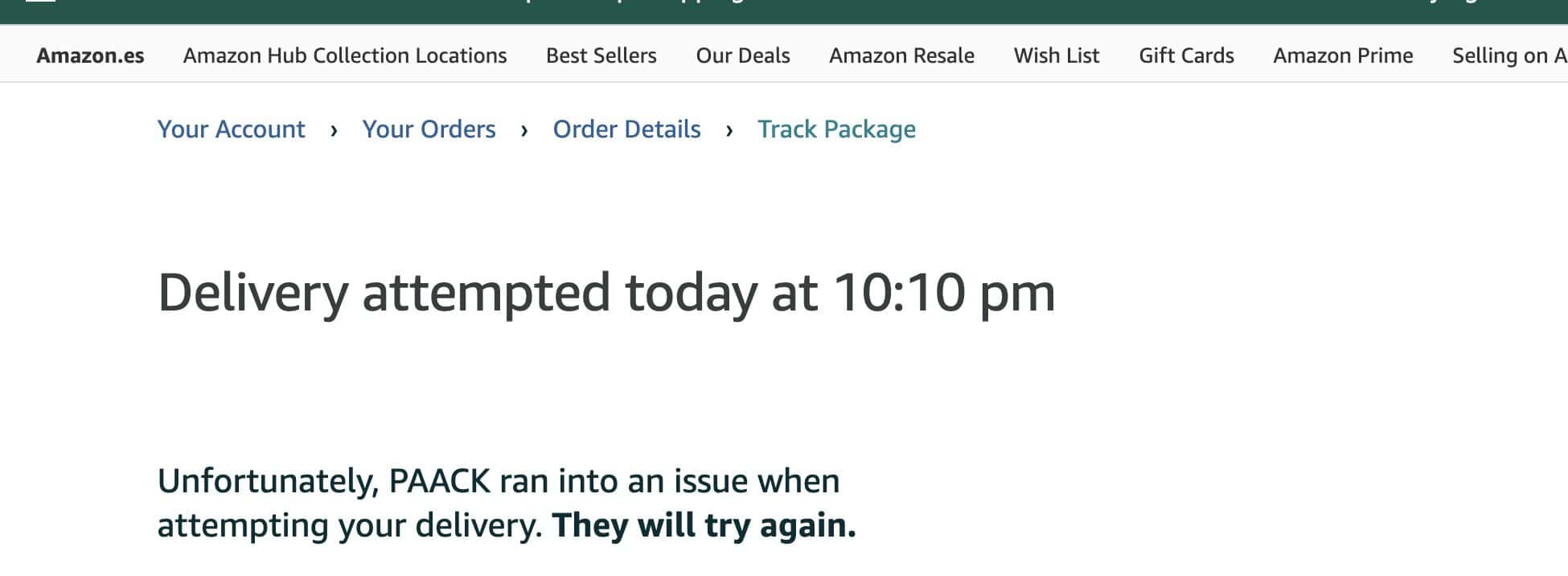This screenshot has height=576, width=1568.
Task: Click the Delivery attempted today heading
Action: (605, 292)
